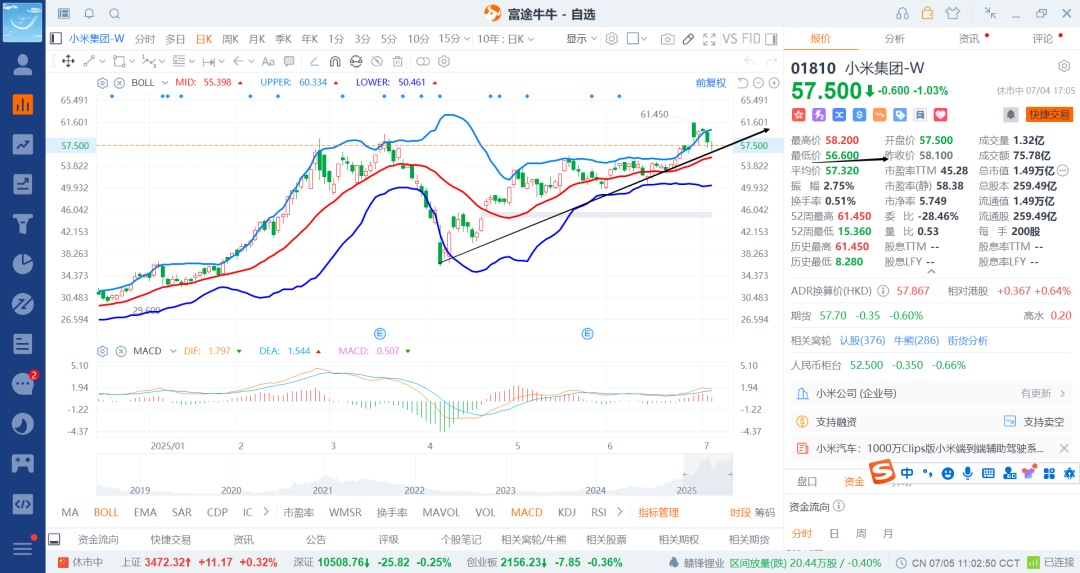Viewport: 1080px width, 573px height.
Task: Open the pie chart sidebar icon
Action: [x=23, y=264]
